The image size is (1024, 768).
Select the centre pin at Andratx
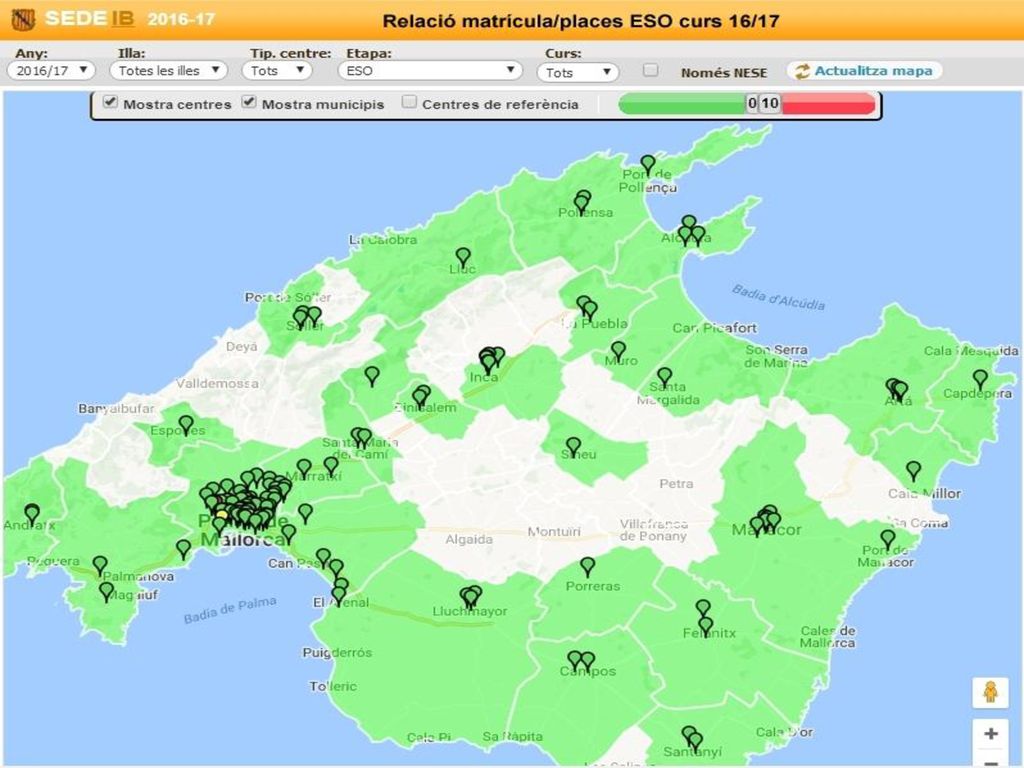coord(32,514)
